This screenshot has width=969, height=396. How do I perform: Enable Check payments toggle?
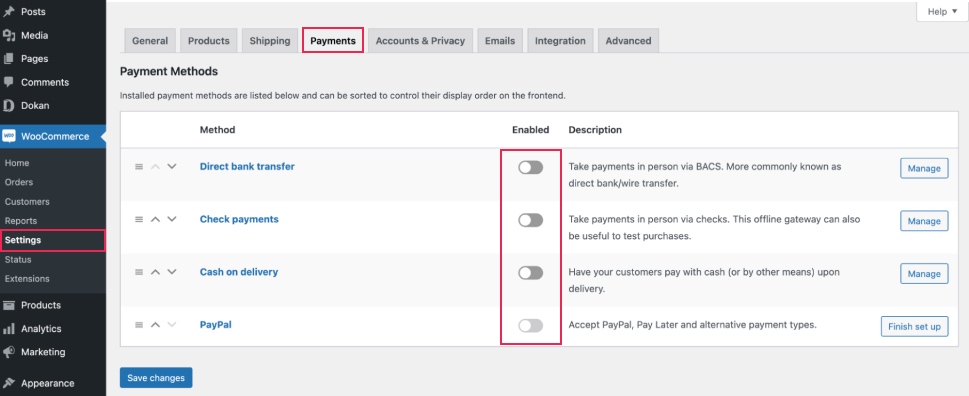530,220
